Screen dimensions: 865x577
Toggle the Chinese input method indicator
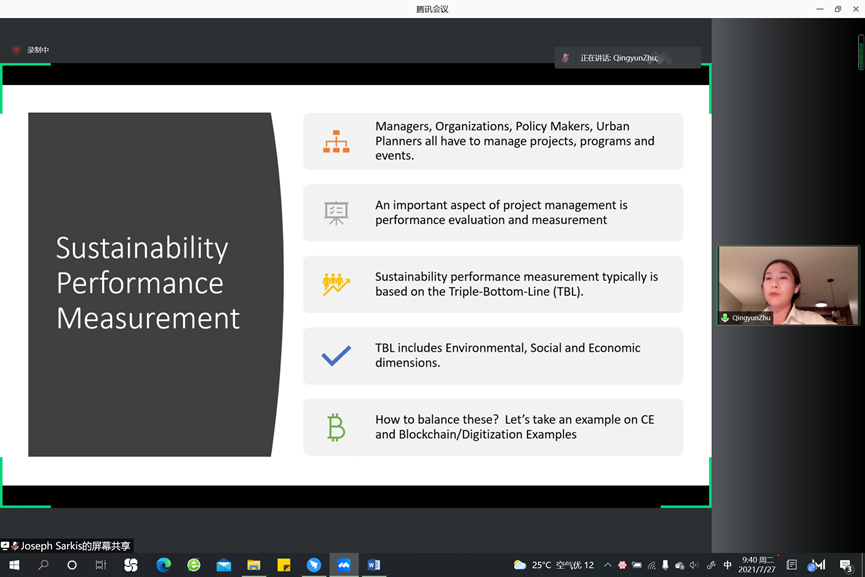727,565
